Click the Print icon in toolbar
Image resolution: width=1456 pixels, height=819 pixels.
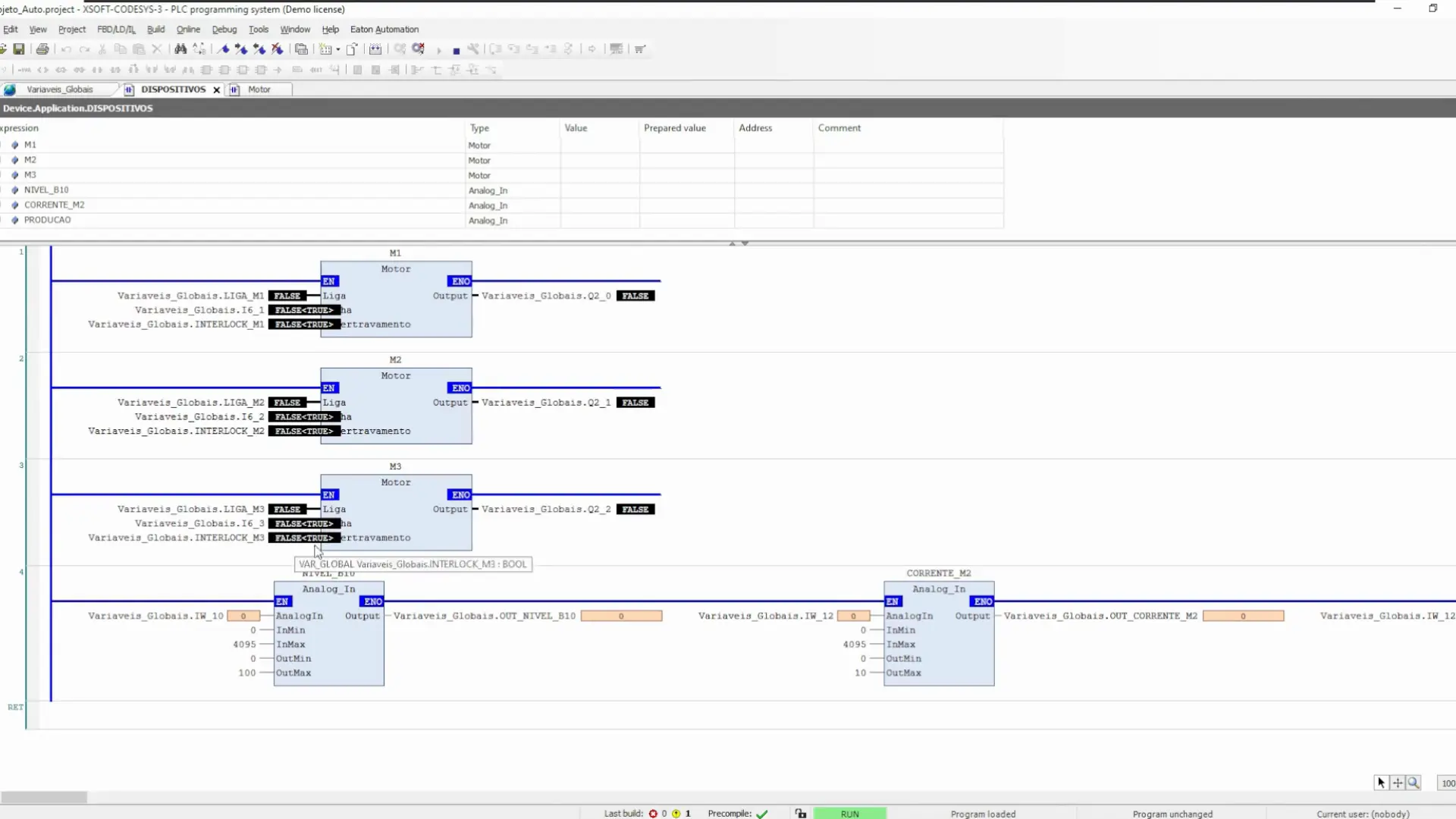point(42,49)
